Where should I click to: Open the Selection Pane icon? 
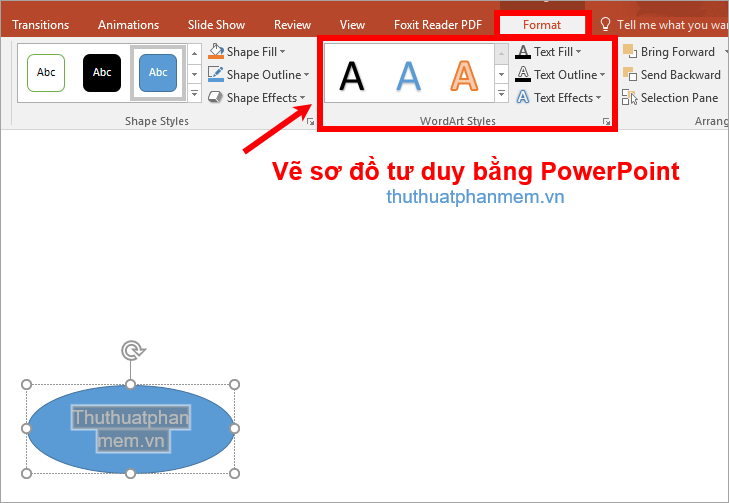pos(630,97)
